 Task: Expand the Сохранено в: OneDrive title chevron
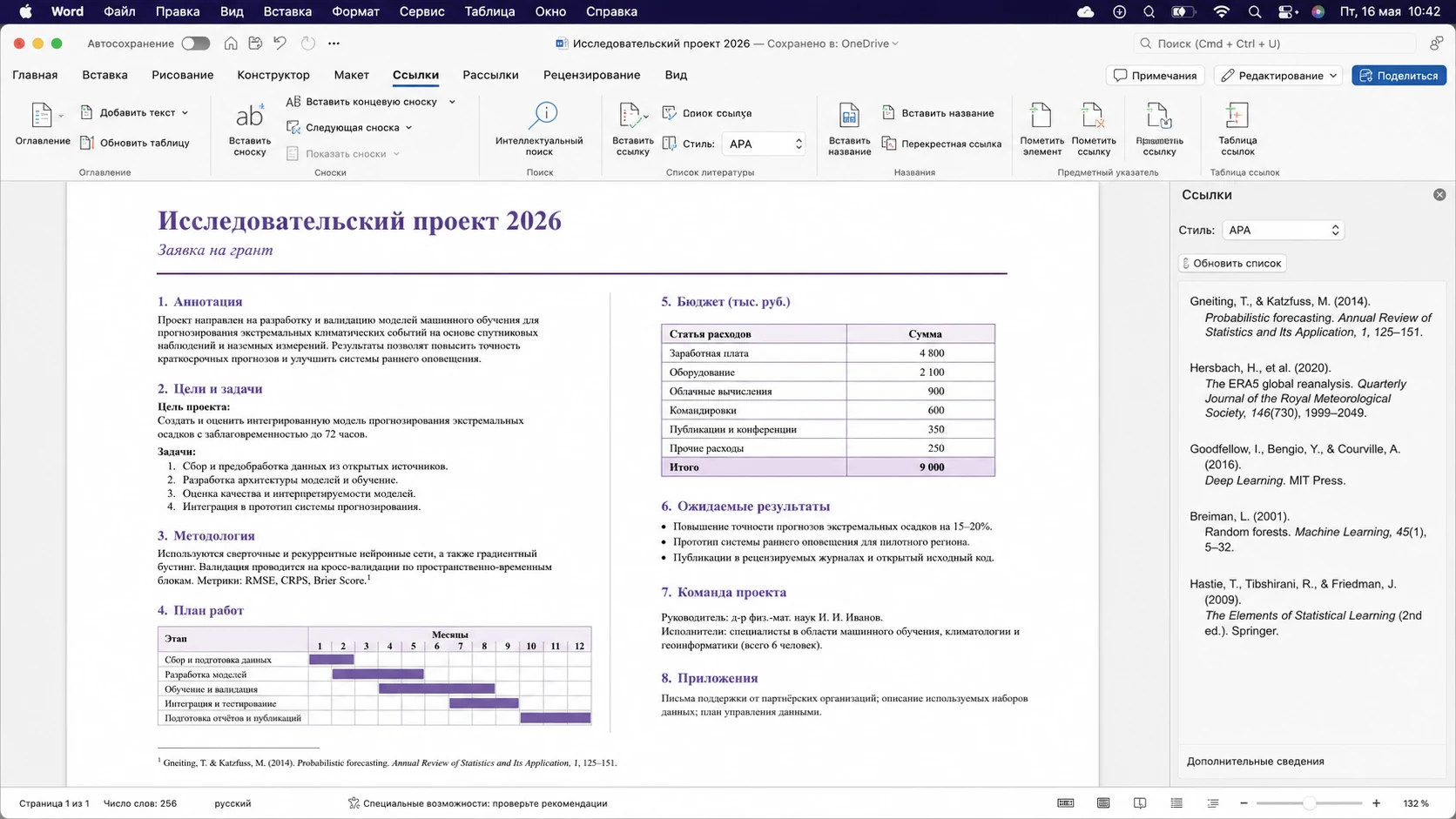point(895,44)
